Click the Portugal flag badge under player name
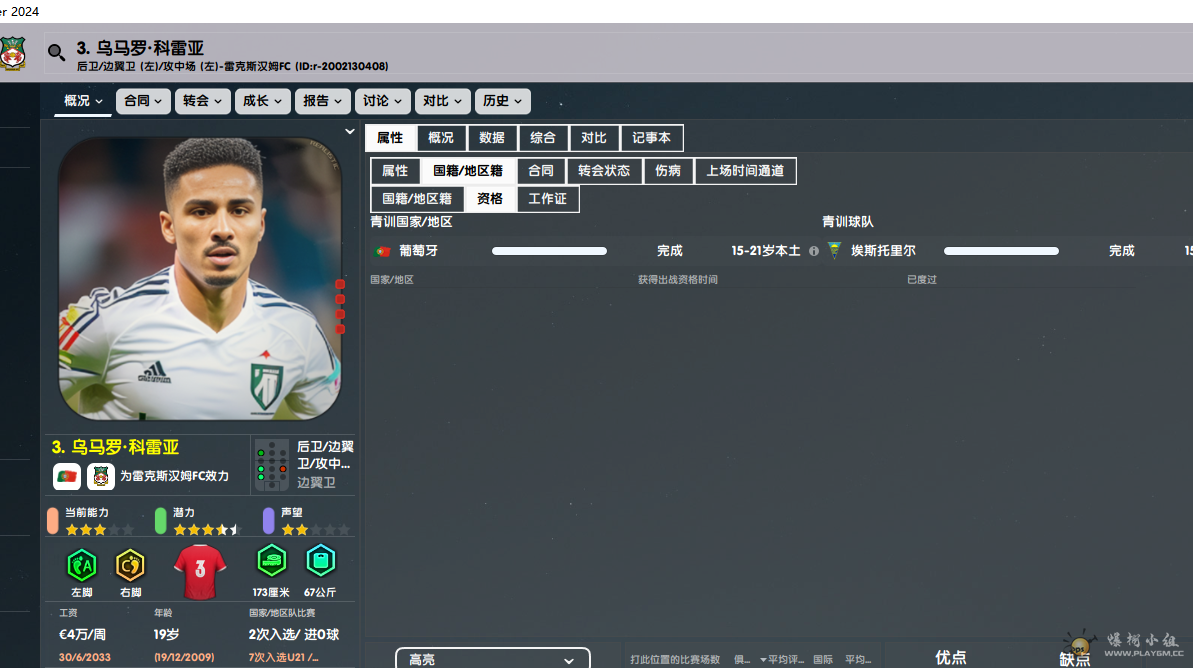Viewport: 1193px width, 668px height. pyautogui.click(x=67, y=477)
